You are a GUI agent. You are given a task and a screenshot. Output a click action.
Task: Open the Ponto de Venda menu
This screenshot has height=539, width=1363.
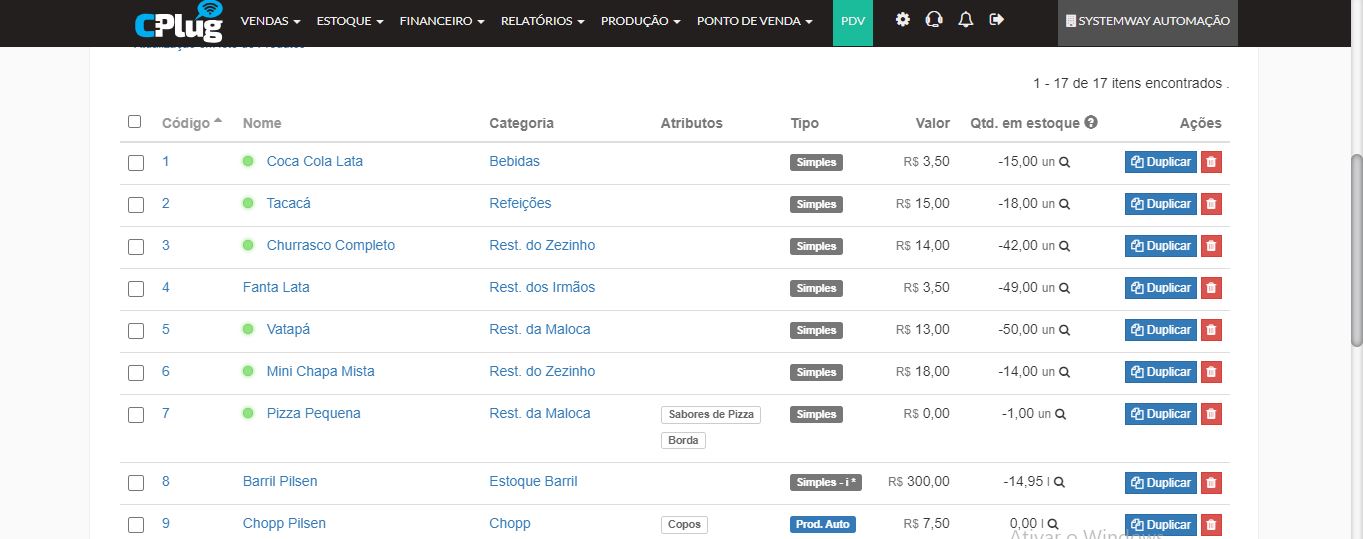pos(754,21)
